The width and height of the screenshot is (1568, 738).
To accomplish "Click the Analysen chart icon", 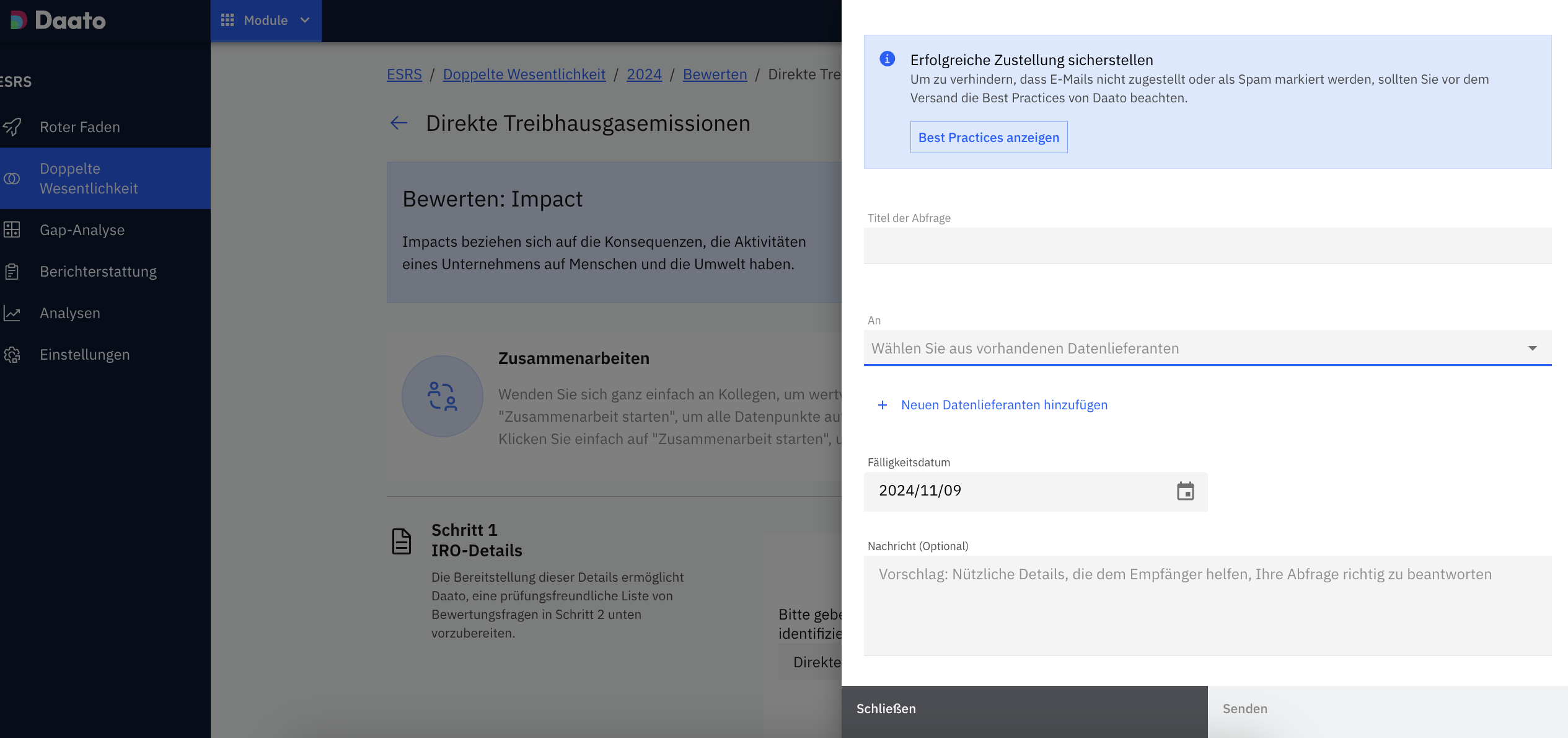I will (x=12, y=313).
